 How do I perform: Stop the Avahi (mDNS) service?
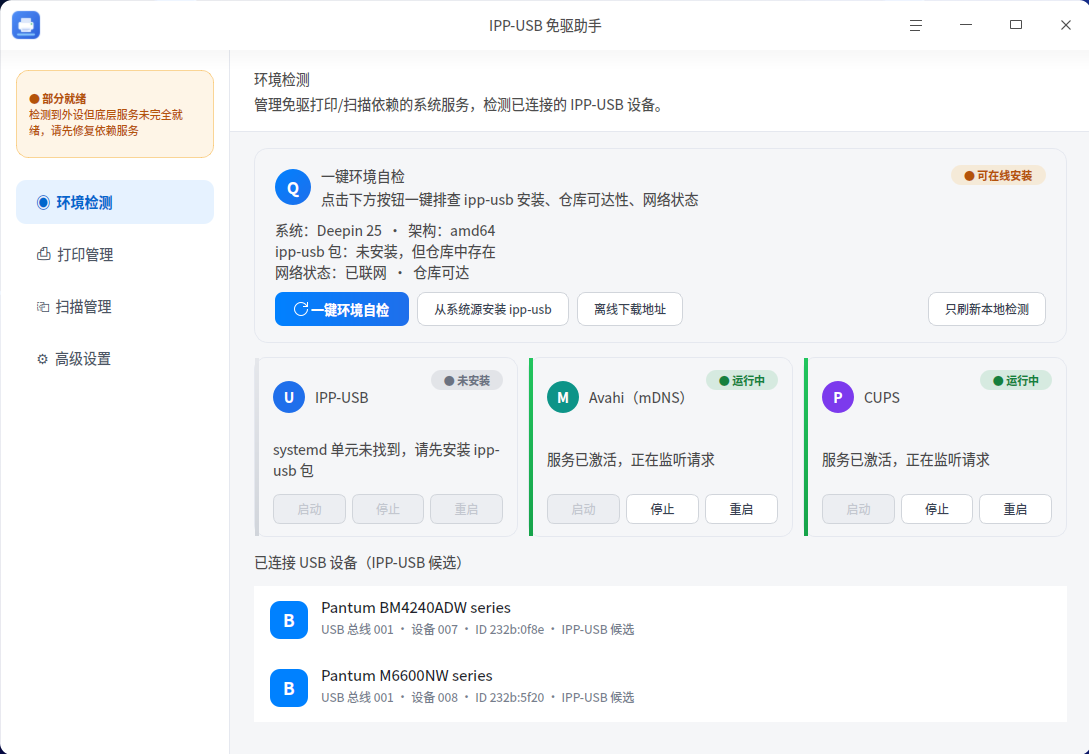point(662,509)
